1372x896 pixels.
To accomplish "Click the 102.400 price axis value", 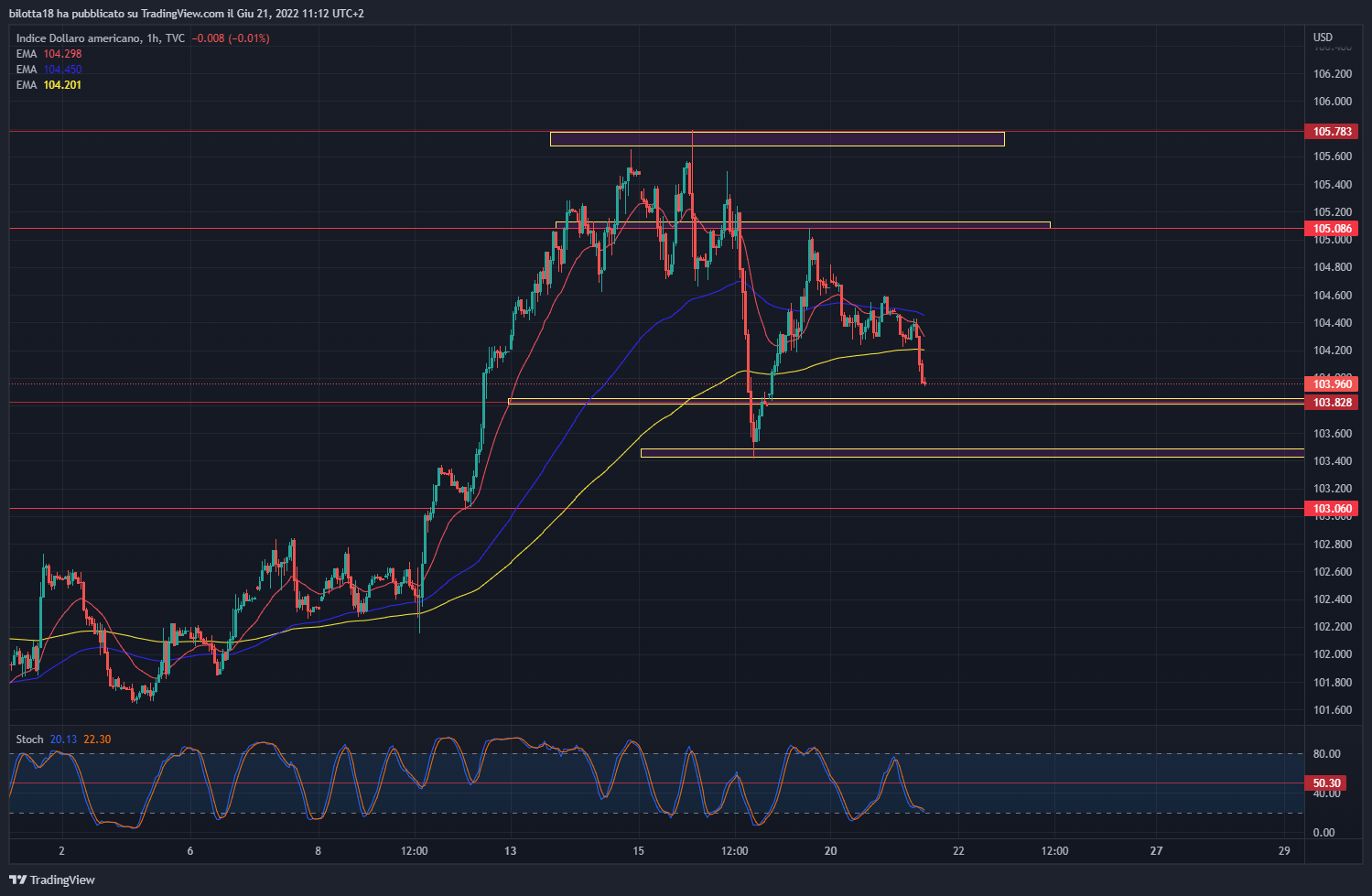I will tap(1333, 599).
